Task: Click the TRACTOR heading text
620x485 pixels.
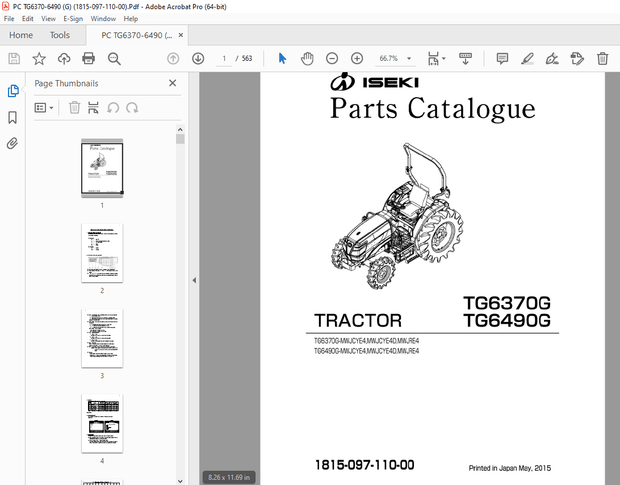Action: pos(358,321)
